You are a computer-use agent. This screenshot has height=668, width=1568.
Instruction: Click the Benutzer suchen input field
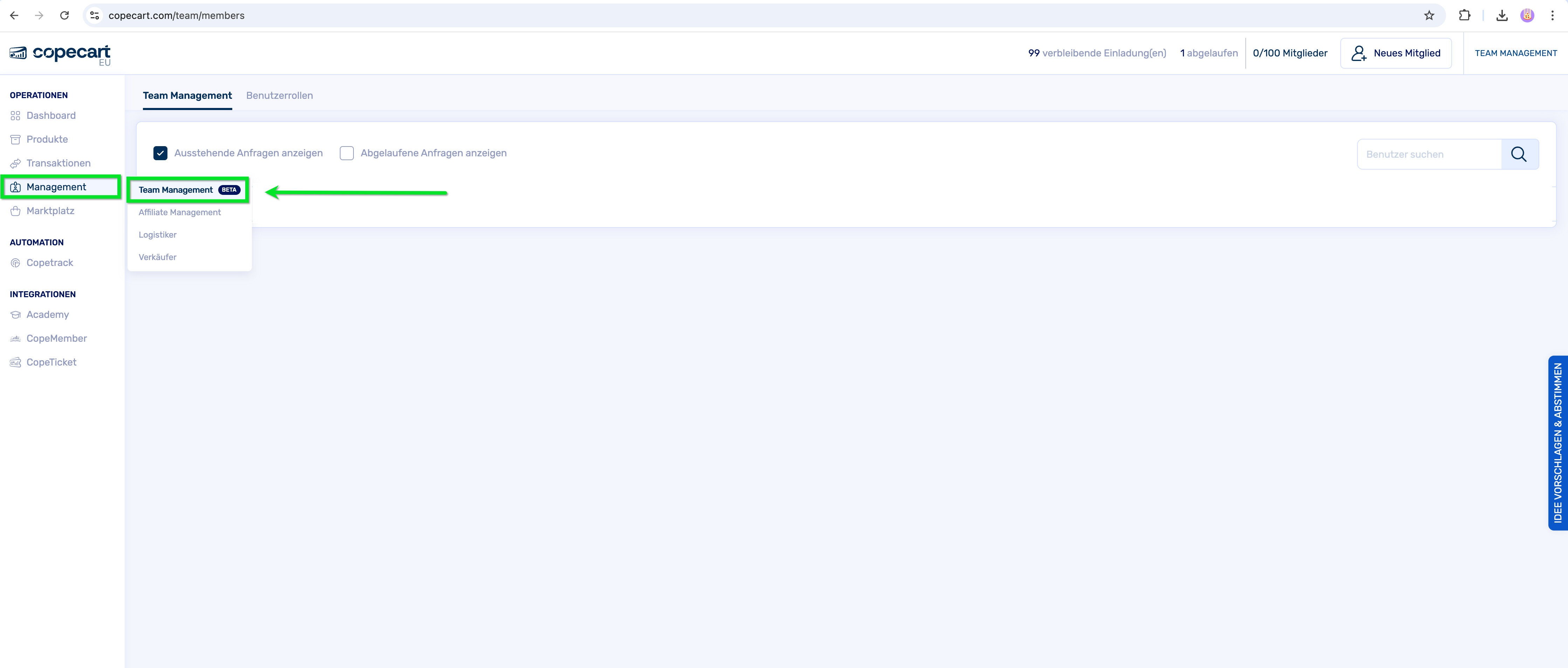pos(1429,154)
